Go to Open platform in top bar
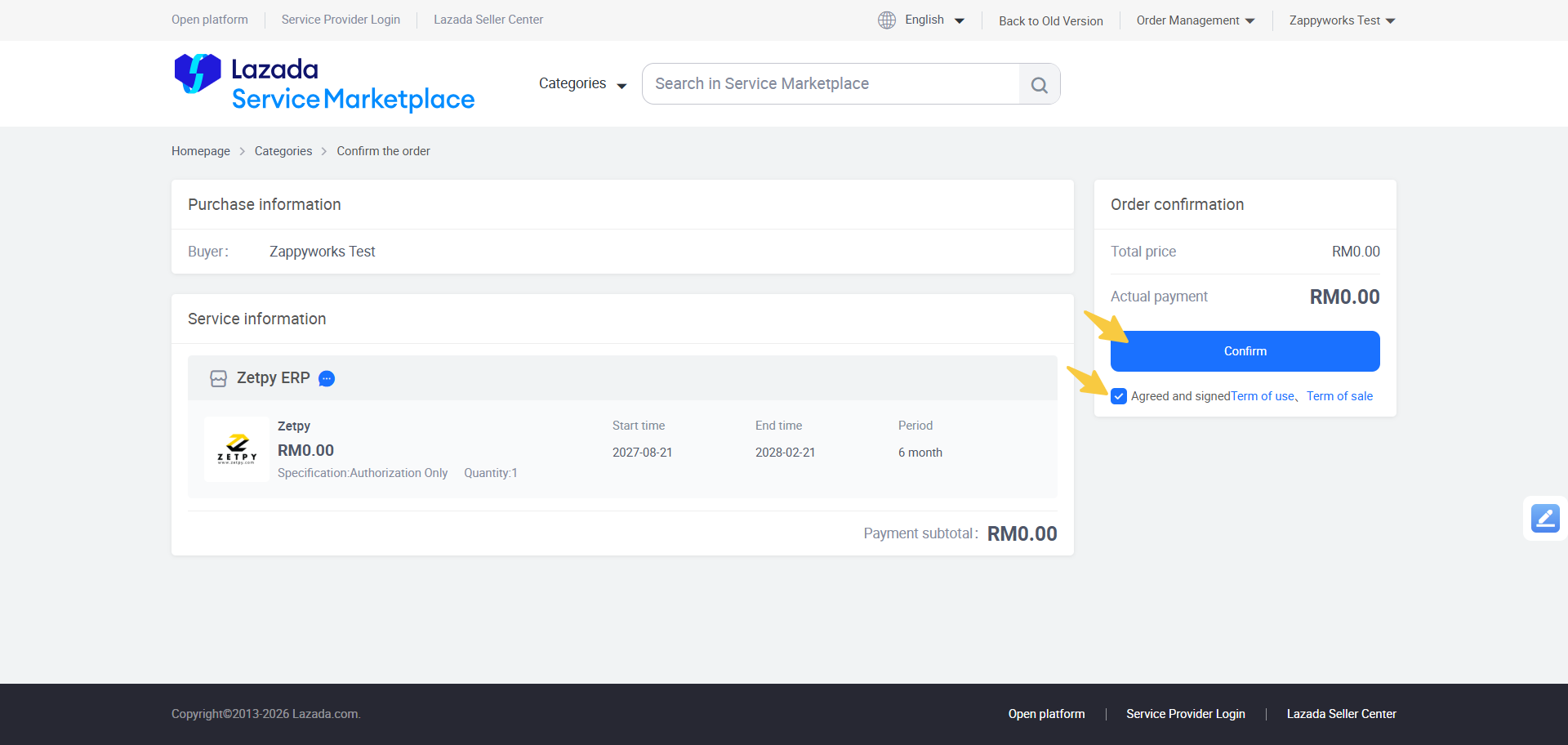The image size is (1568, 745). click(x=210, y=20)
